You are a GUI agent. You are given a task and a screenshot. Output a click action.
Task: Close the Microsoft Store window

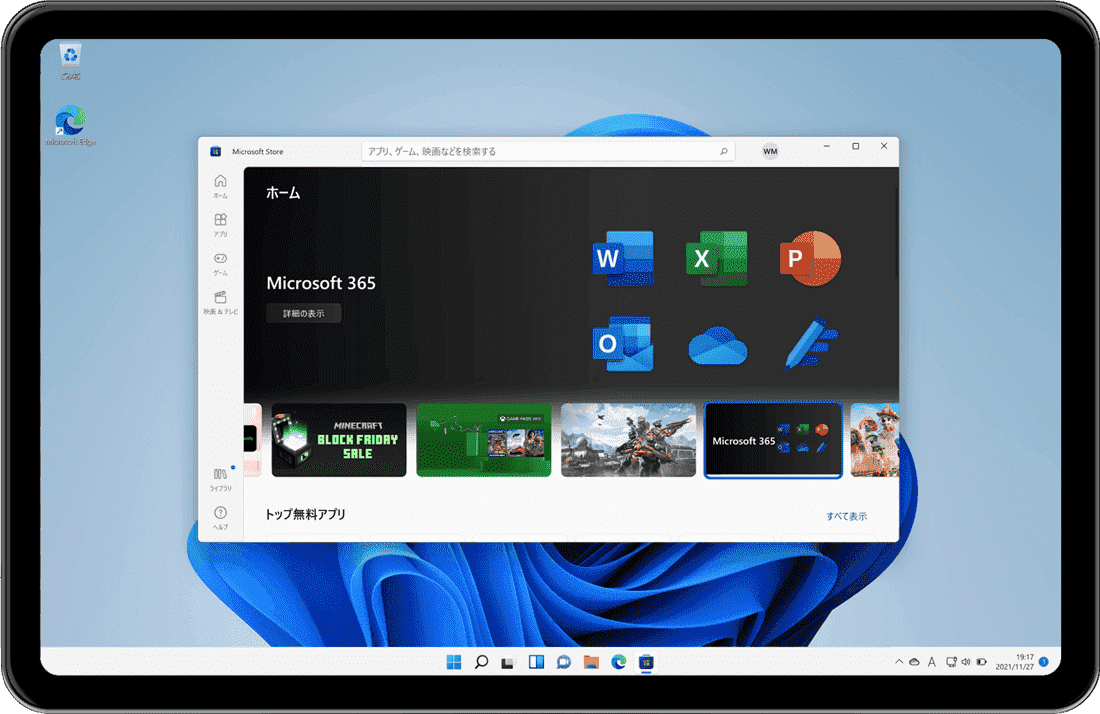tap(884, 146)
